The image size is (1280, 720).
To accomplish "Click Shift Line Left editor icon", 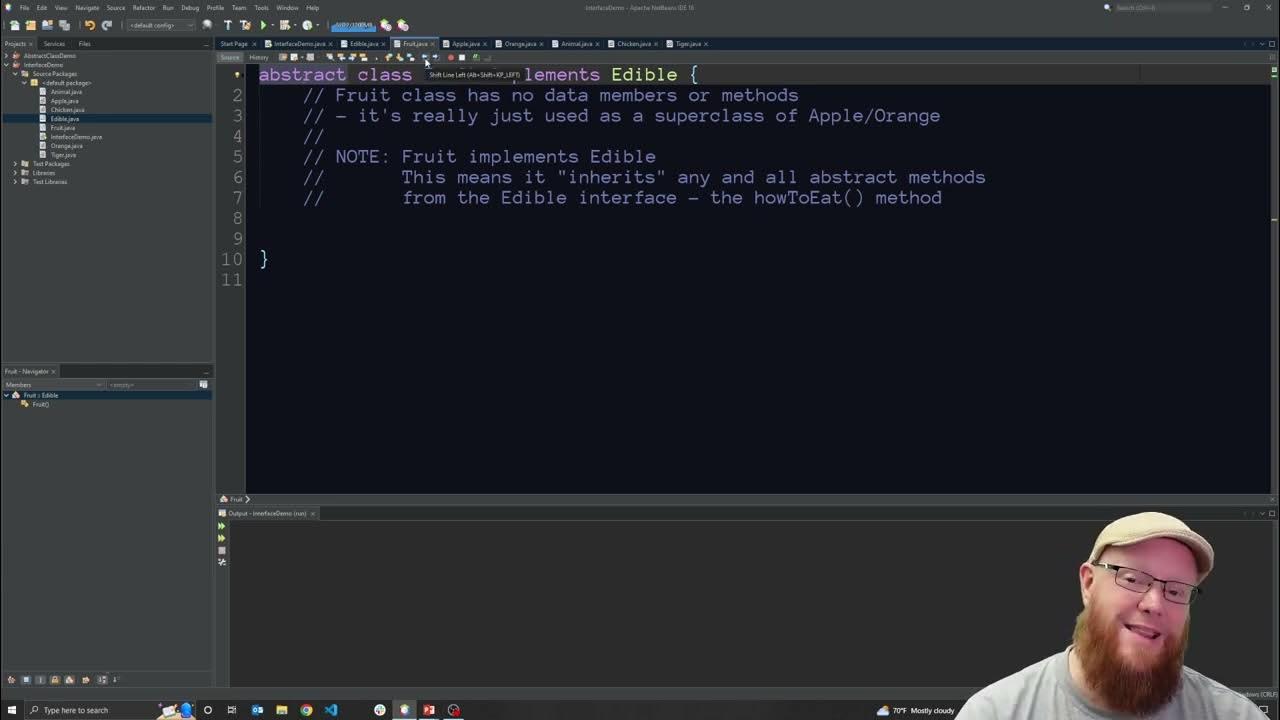I will click(424, 57).
